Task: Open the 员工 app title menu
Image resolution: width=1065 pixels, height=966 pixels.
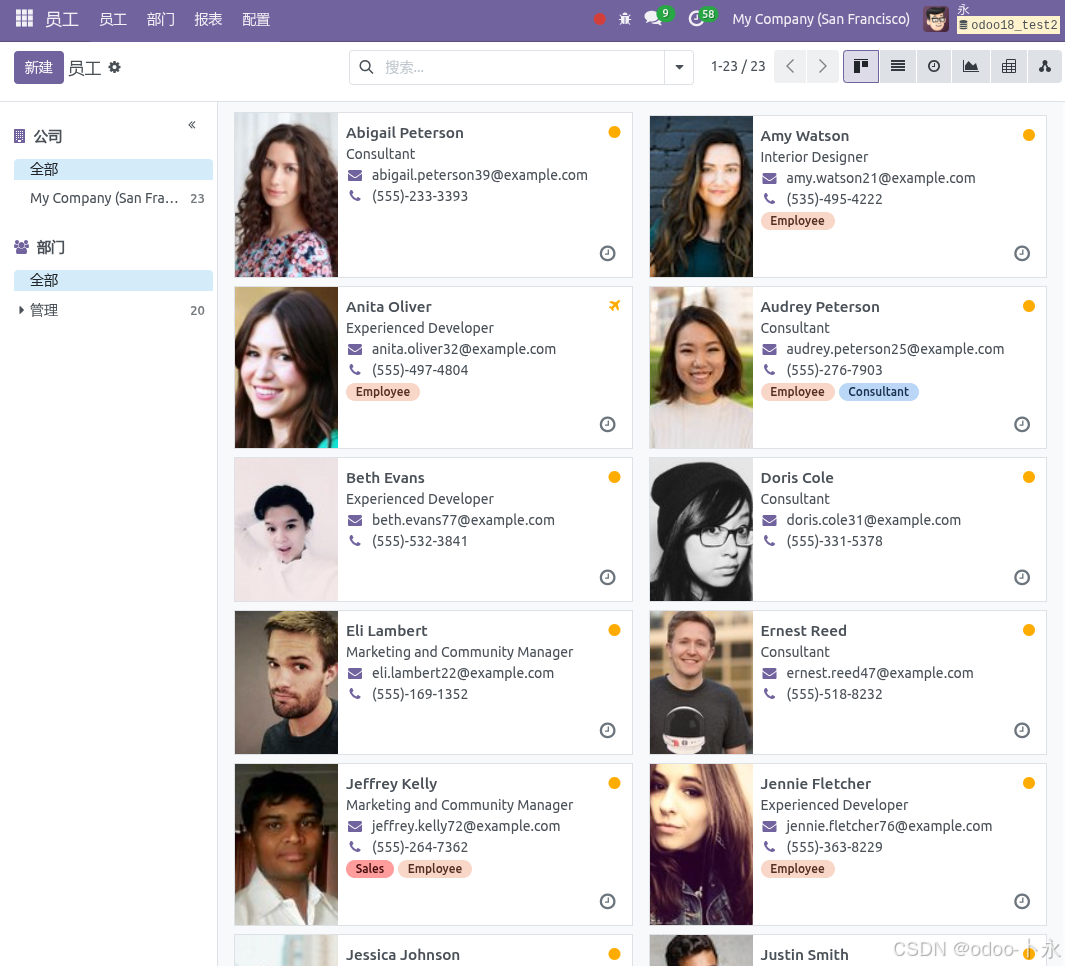Action: 62,19
